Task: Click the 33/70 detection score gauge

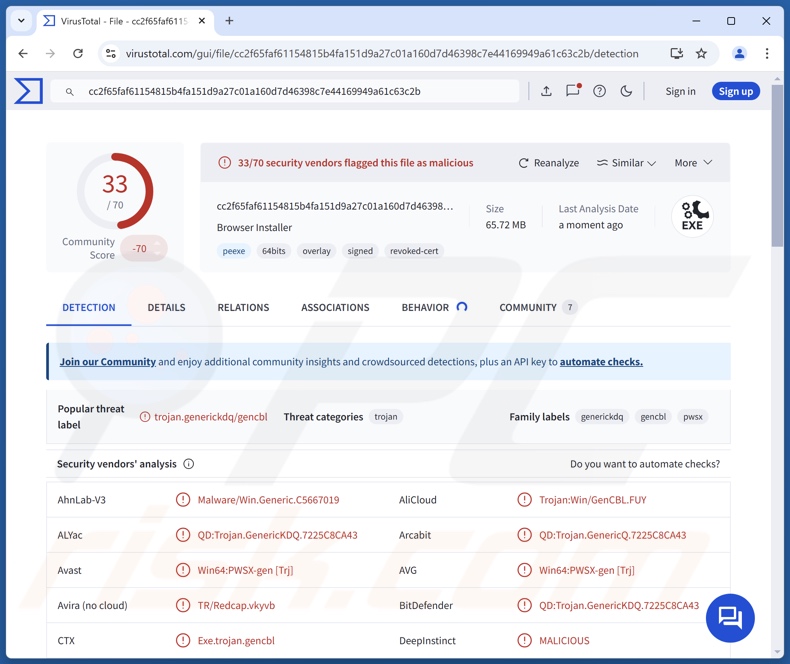Action: tap(115, 191)
